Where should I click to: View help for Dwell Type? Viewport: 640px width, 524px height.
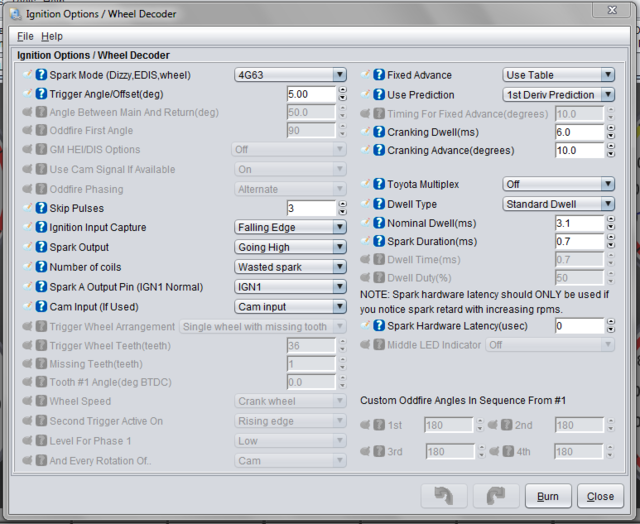379,204
